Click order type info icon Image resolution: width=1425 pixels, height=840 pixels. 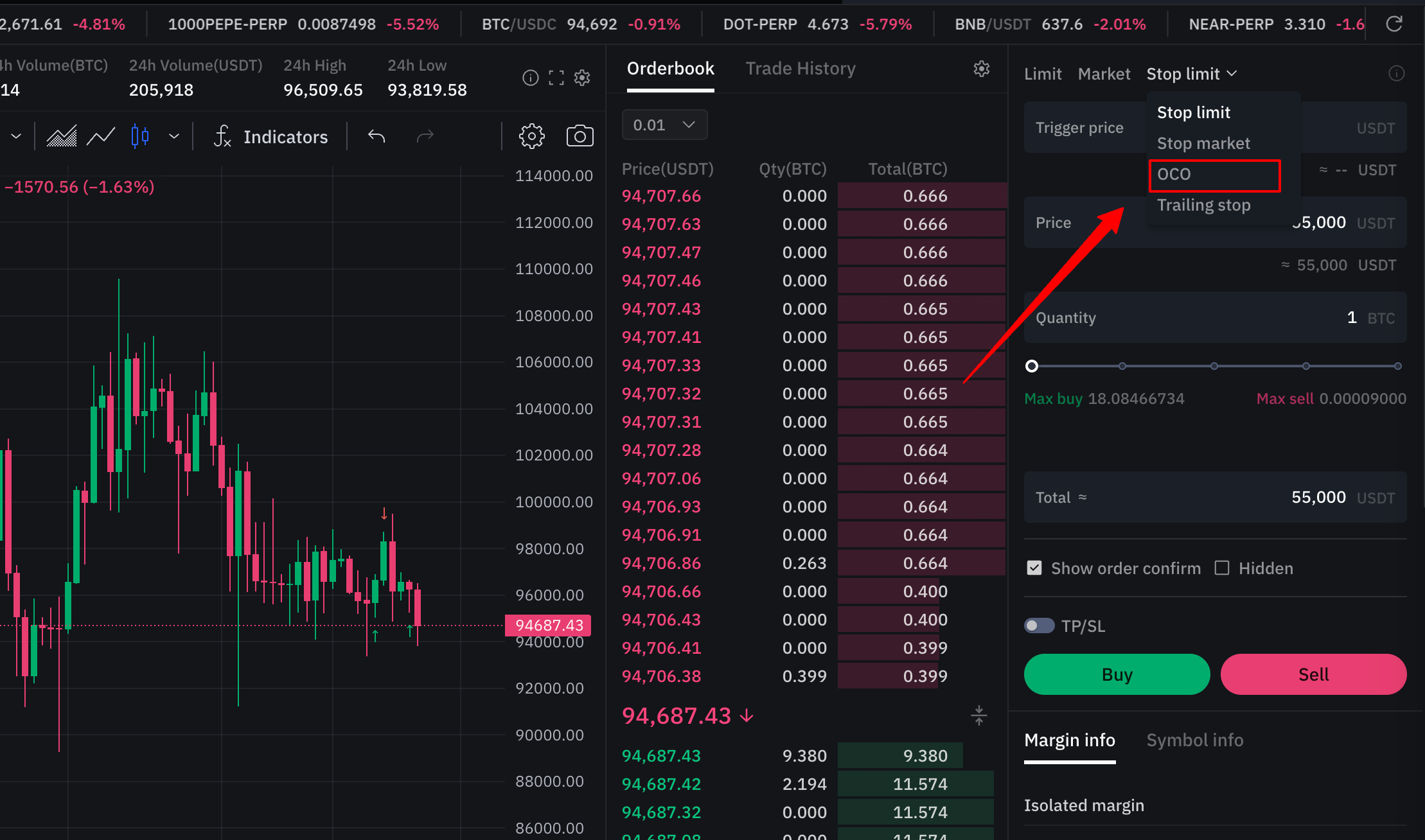pos(1397,73)
